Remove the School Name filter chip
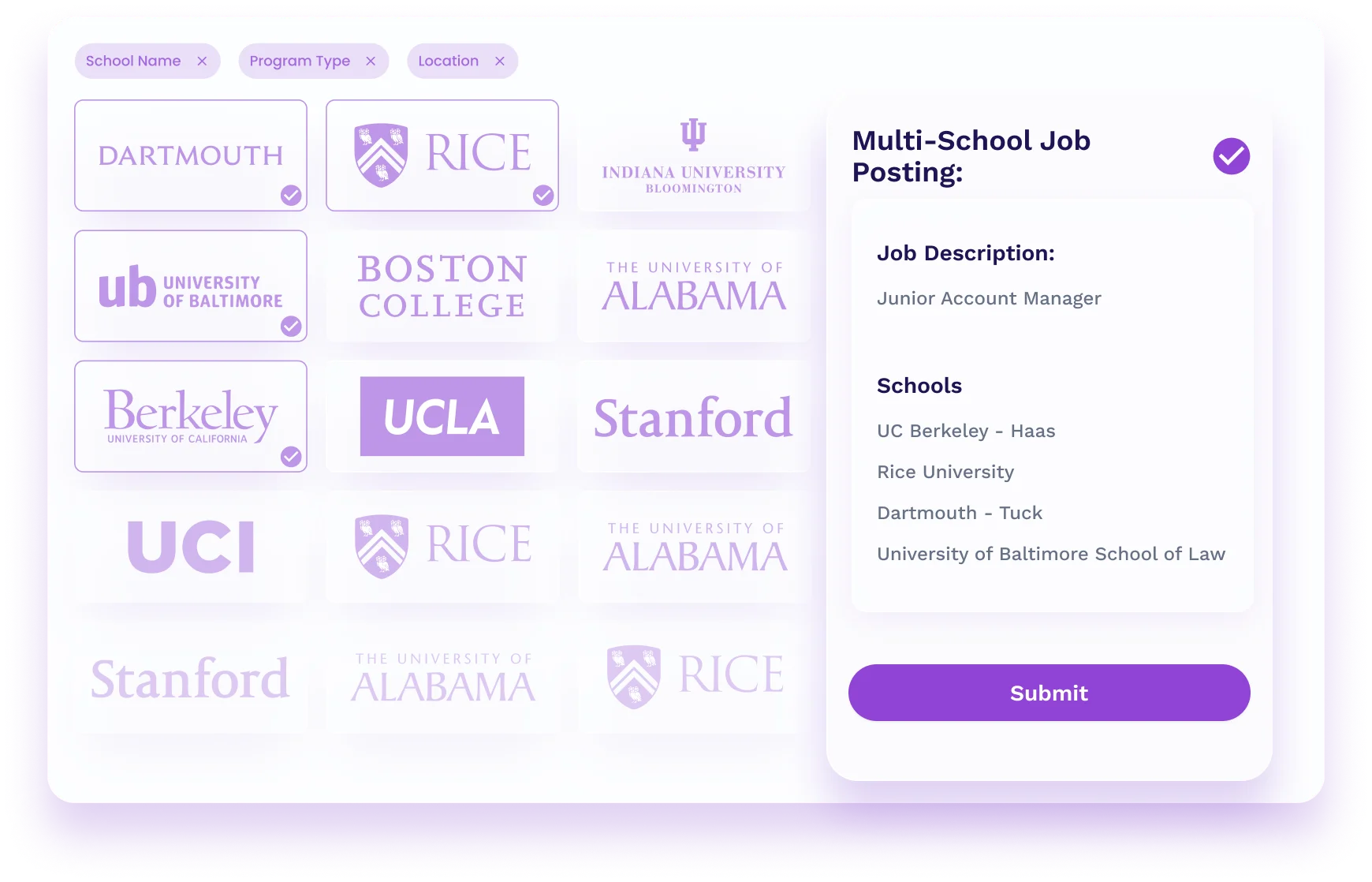Viewport: 1372px width, 882px height. coord(202,62)
